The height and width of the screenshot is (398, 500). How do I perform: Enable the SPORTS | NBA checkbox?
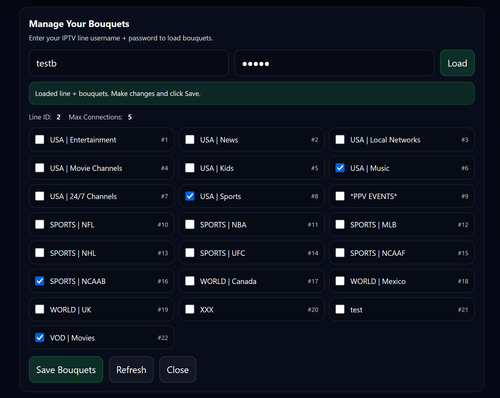pos(190,224)
